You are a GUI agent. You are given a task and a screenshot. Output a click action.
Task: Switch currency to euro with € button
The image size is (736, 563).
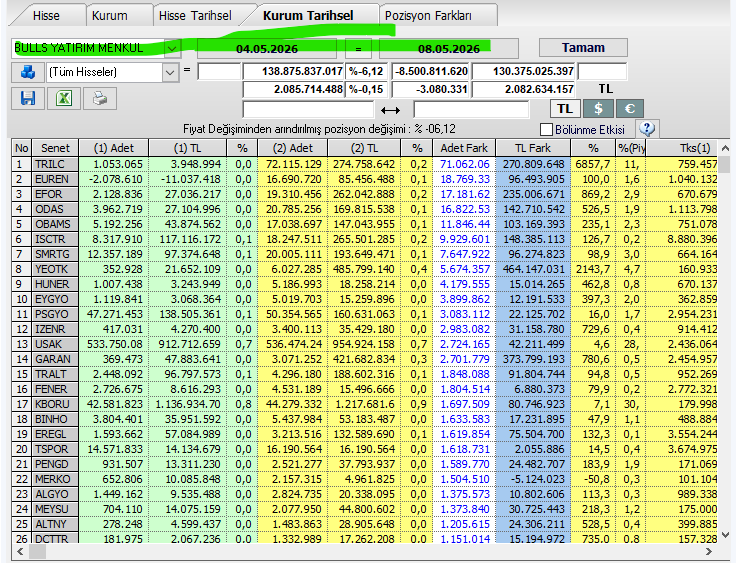point(629,109)
